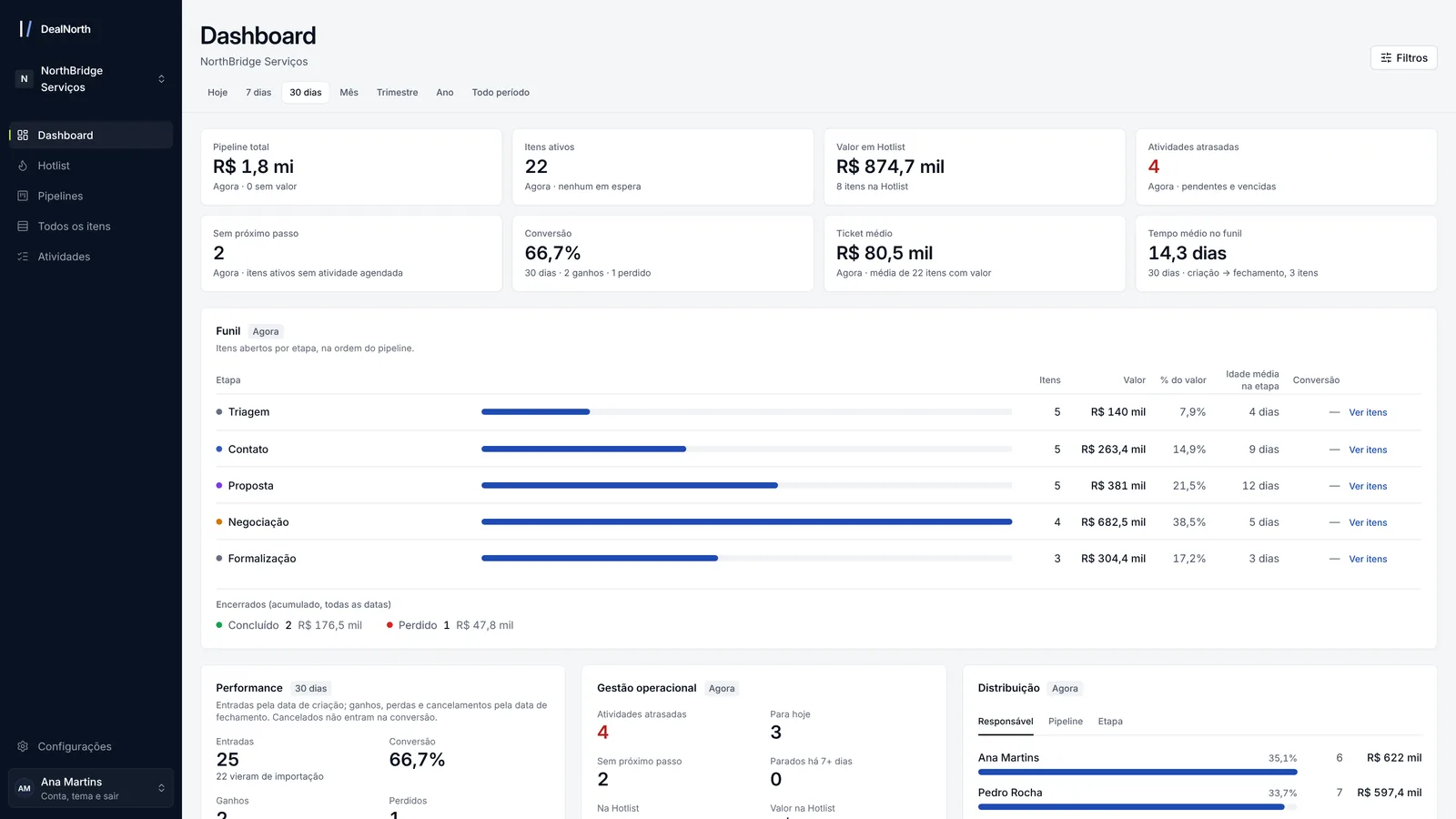Image resolution: width=1456 pixels, height=819 pixels.
Task: Select the Ano period tab
Action: pos(445,93)
